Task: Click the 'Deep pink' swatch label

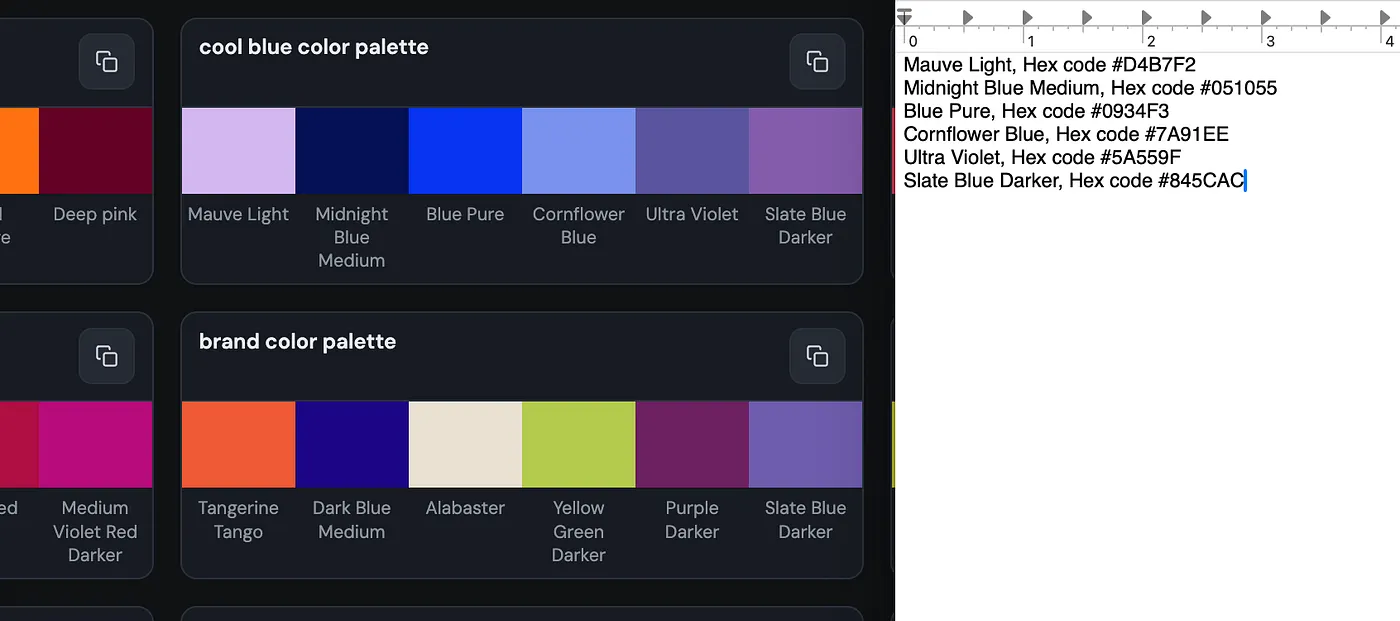Action: tap(95, 214)
